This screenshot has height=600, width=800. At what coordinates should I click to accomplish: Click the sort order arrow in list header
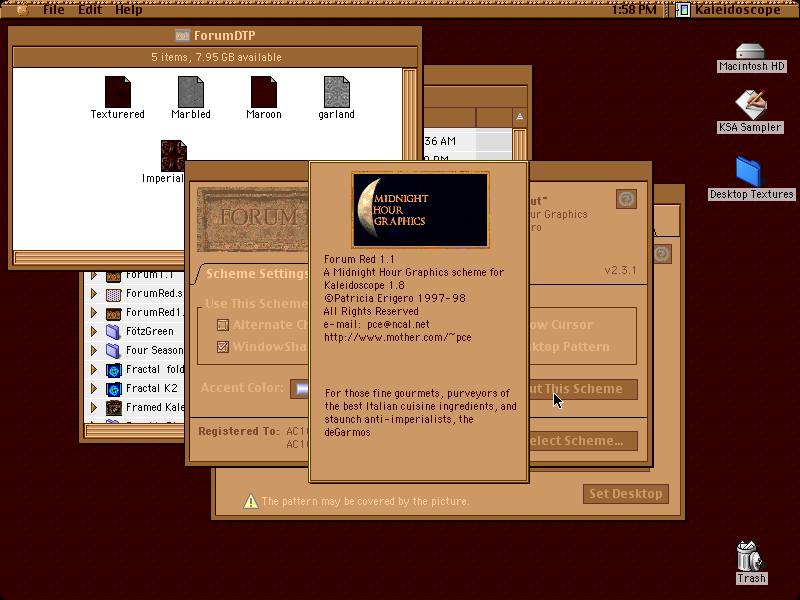(519, 117)
